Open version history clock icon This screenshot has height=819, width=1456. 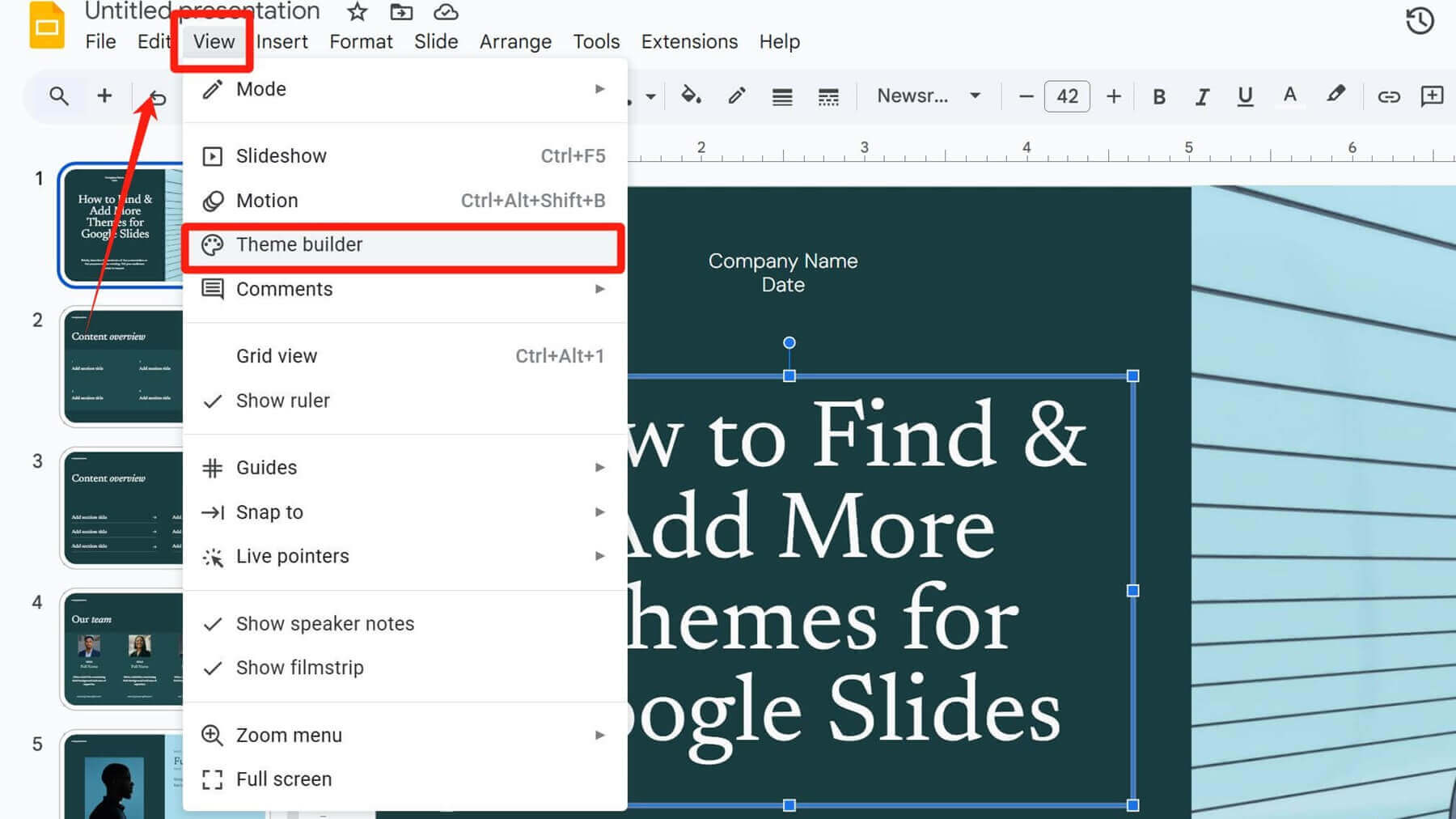pyautogui.click(x=1420, y=21)
